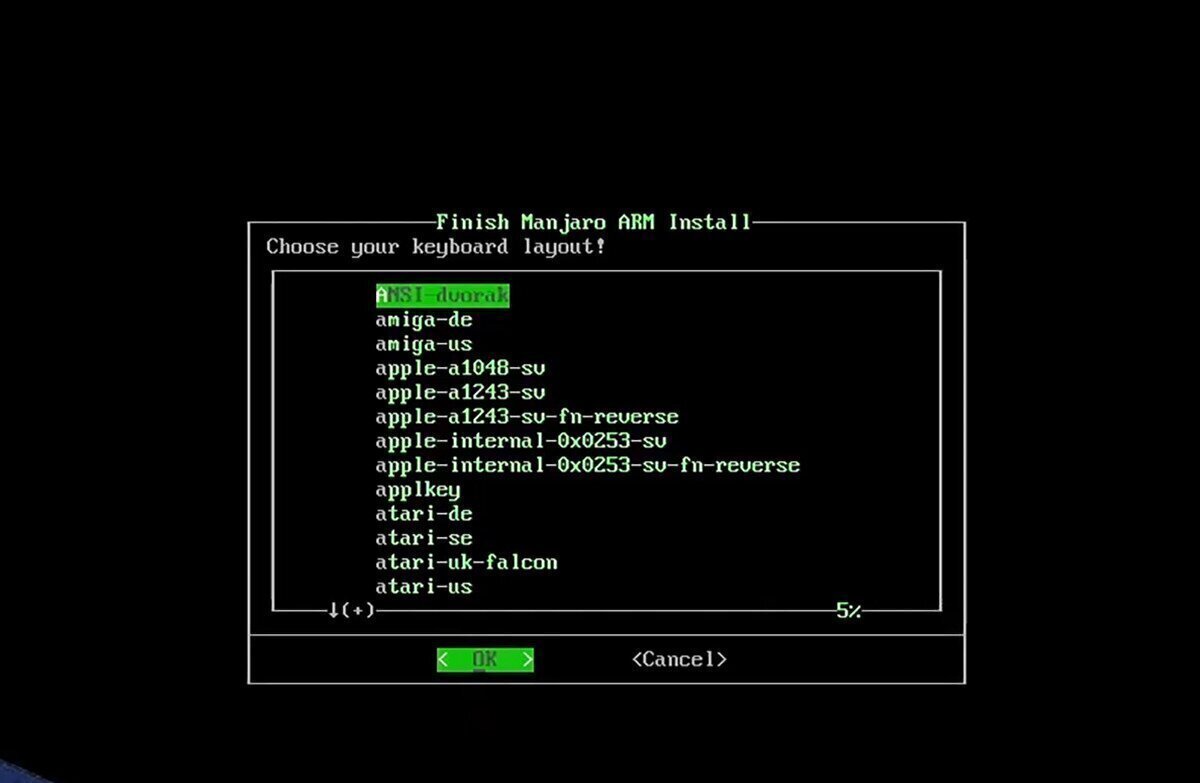Select the atari-de keyboard layout
1200x783 pixels.
[424, 514]
